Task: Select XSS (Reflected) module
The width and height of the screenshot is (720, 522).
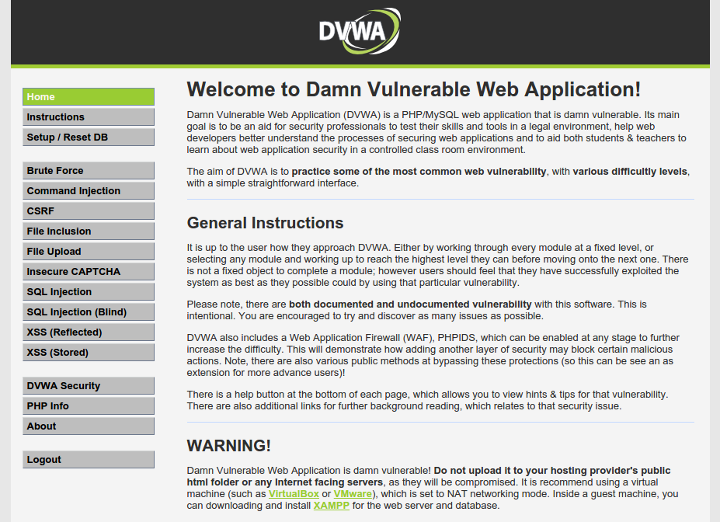Action: (89, 332)
